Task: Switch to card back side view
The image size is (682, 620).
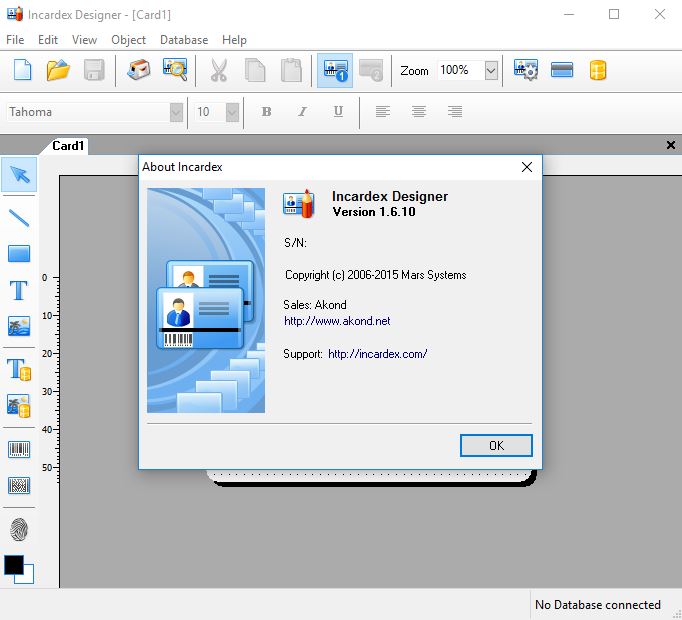Action: [x=371, y=70]
